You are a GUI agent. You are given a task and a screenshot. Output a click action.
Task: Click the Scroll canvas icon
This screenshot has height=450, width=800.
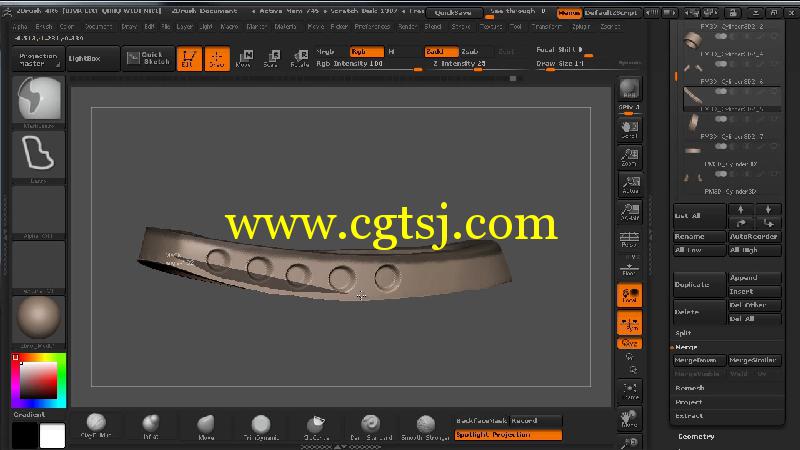point(629,130)
